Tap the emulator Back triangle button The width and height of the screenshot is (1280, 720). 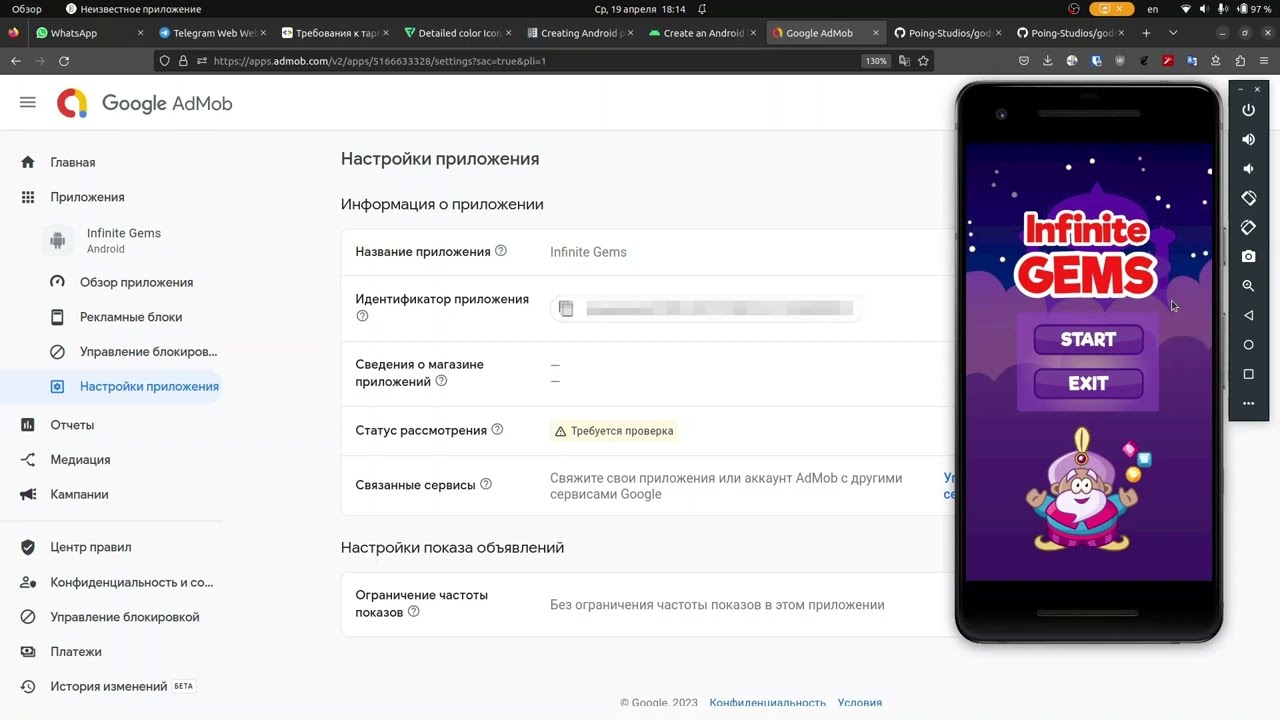(1248, 315)
